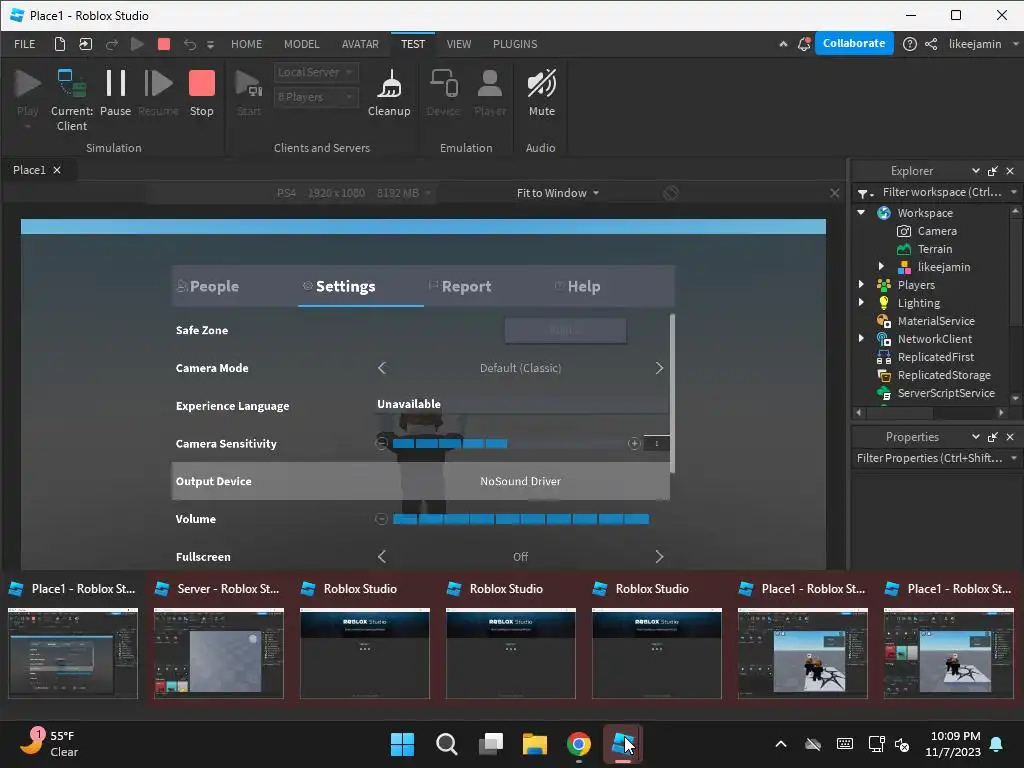1024x768 pixels.
Task: Select the Output Device row
Action: 421,481
